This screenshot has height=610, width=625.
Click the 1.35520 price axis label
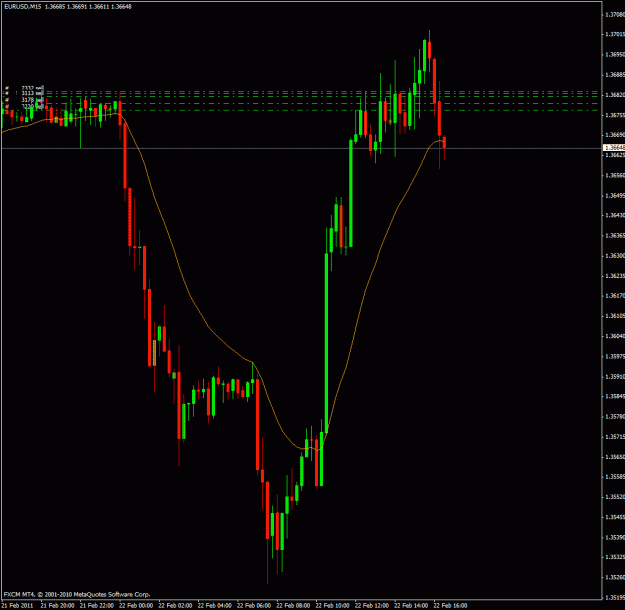click(x=615, y=497)
